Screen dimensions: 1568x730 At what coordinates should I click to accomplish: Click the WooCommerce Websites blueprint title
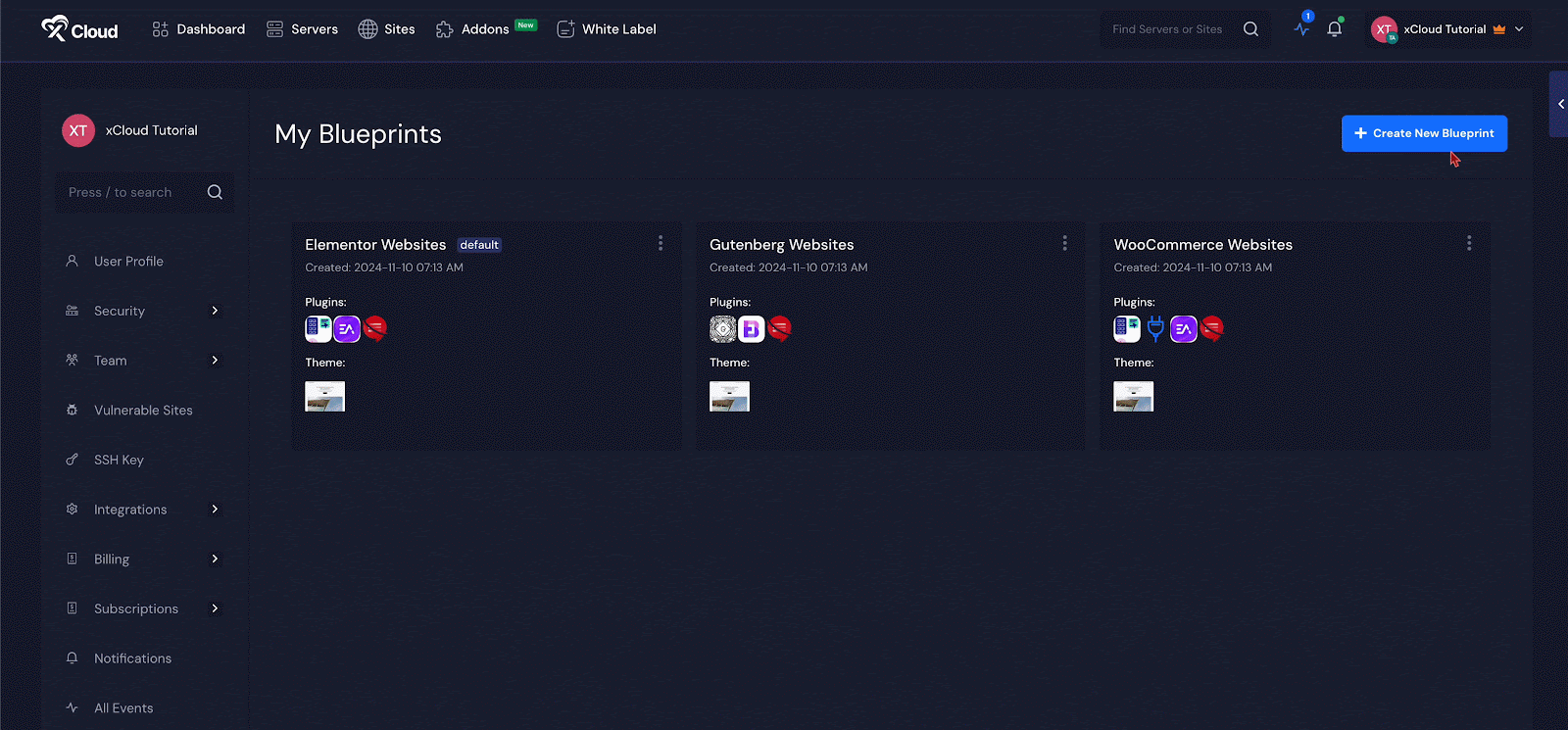click(1203, 245)
